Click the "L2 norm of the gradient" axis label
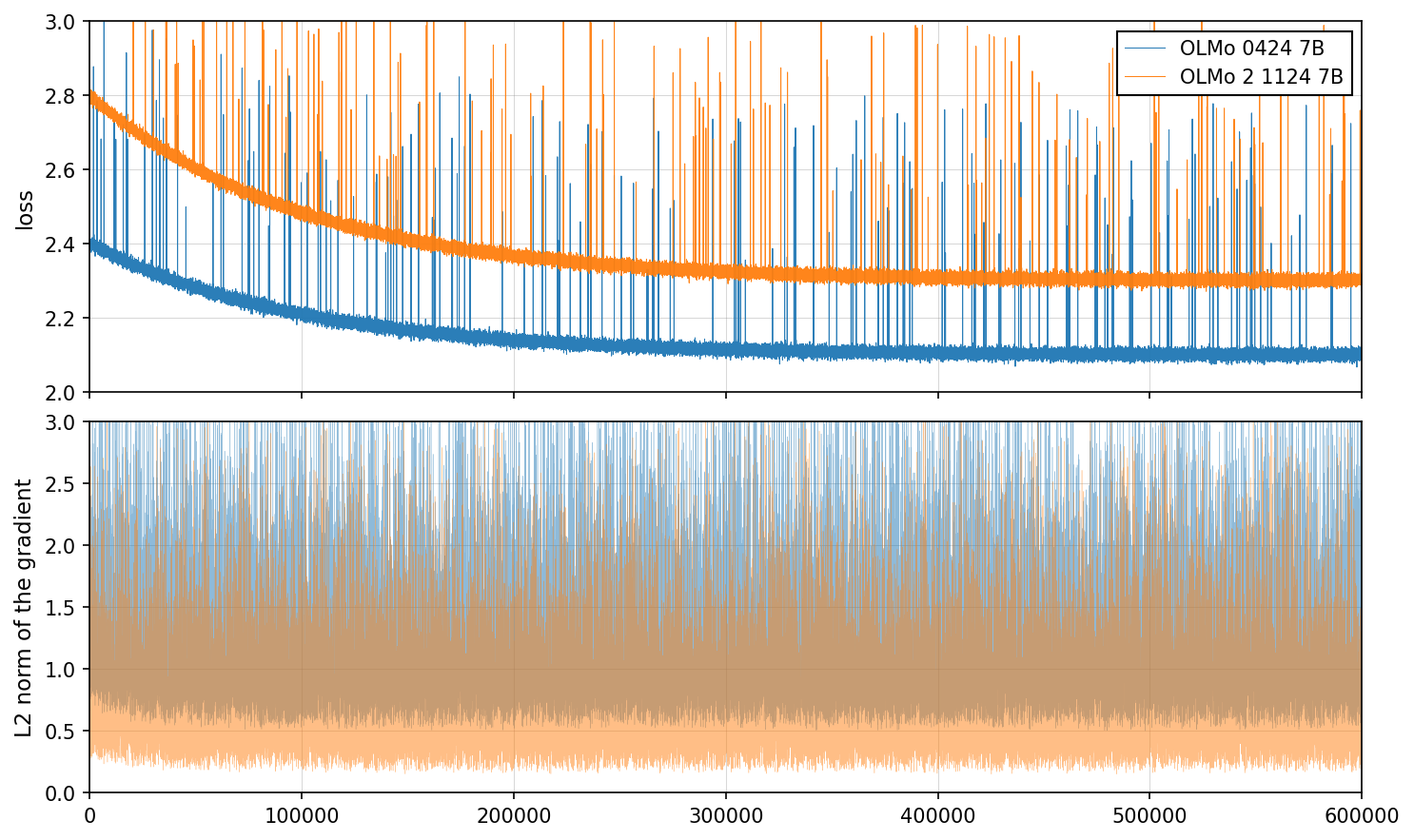This screenshot has height=840, width=1414. pyautogui.click(x=26, y=608)
